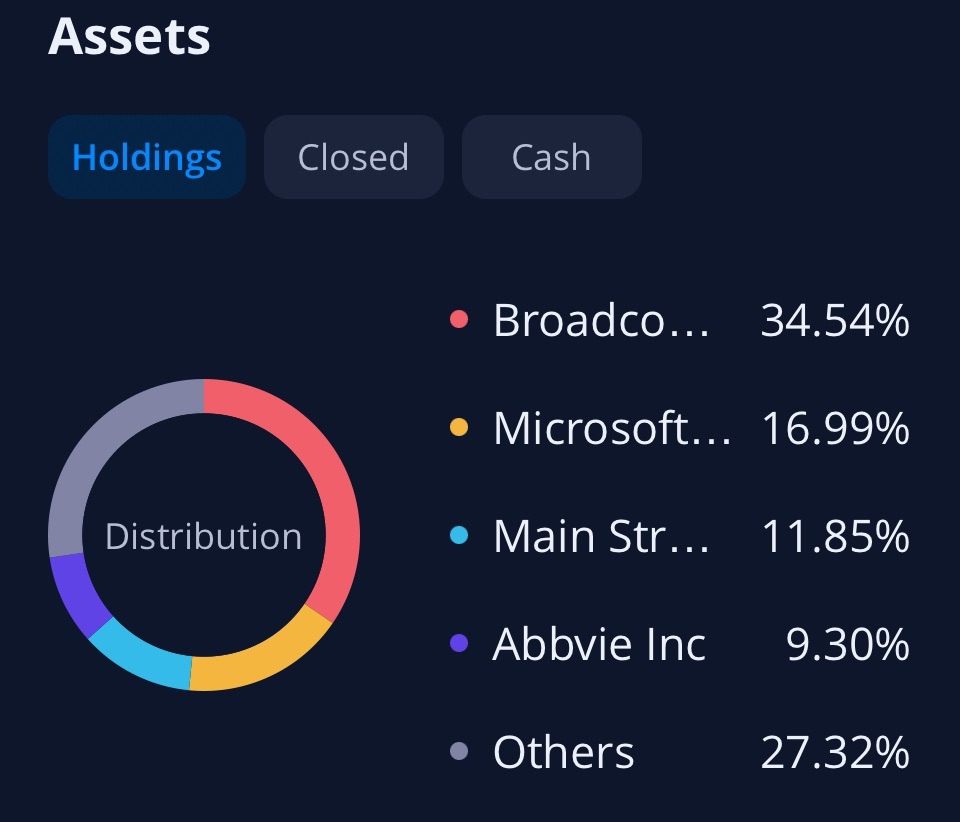The height and width of the screenshot is (822, 960).
Task: Switch to the Closed tab
Action: click(353, 156)
